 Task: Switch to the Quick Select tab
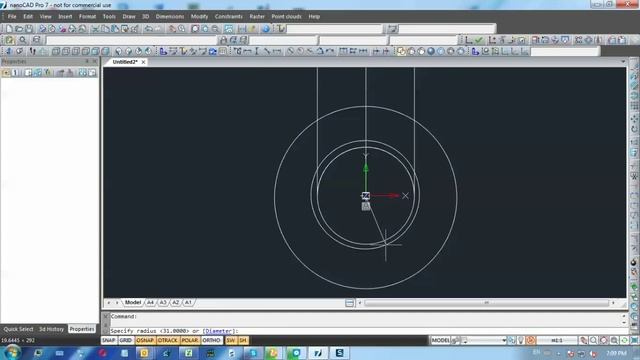coord(18,329)
